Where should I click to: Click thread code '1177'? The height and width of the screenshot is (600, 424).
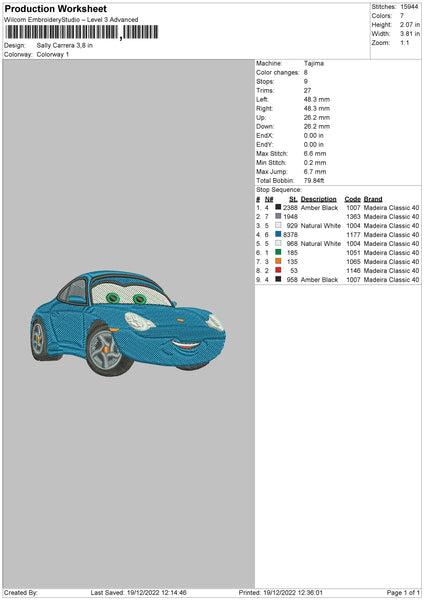point(353,235)
